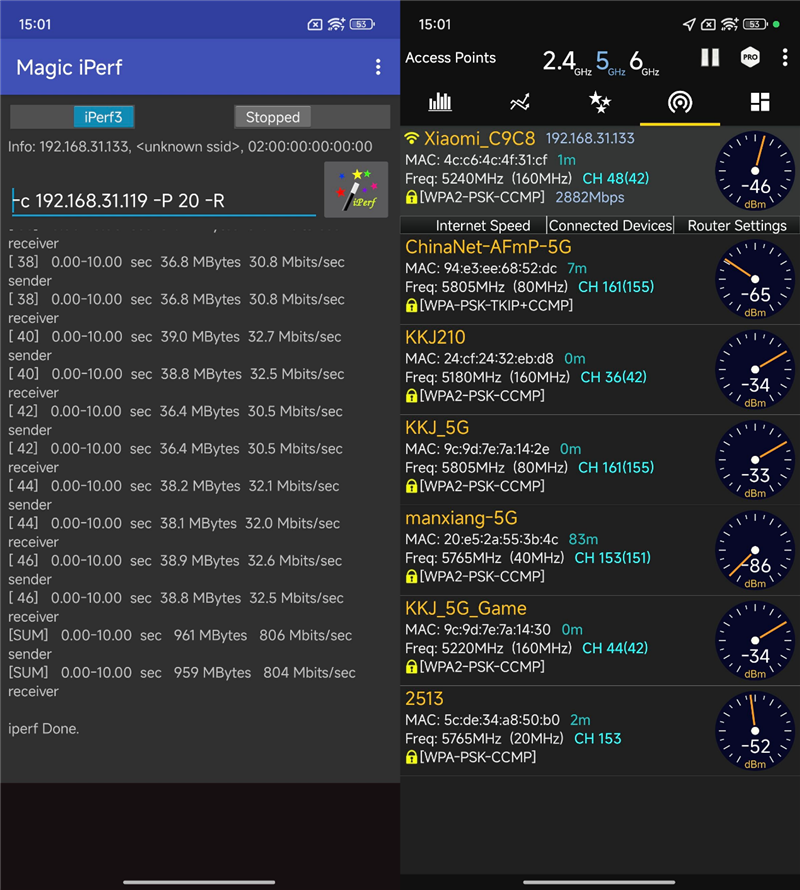
Task: Open the channel bar graph view
Action: point(440,102)
